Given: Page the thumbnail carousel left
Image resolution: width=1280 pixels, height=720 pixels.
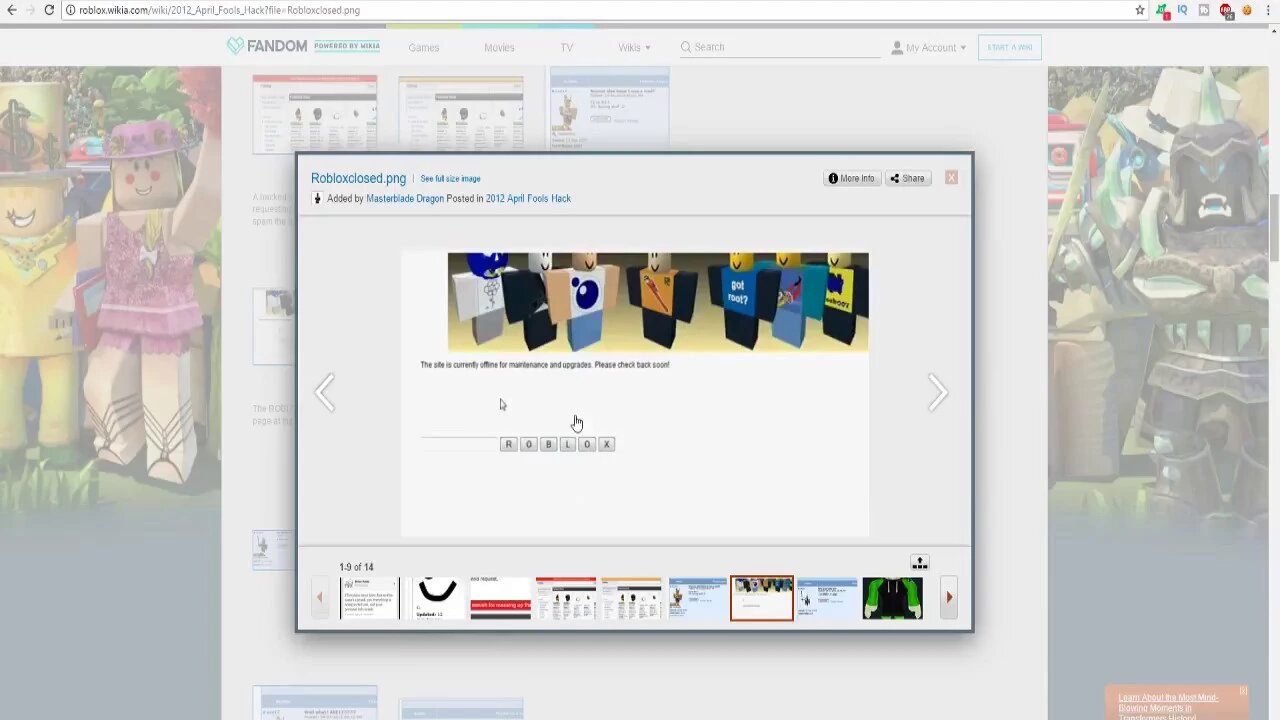Looking at the screenshot, I should click(x=320, y=598).
